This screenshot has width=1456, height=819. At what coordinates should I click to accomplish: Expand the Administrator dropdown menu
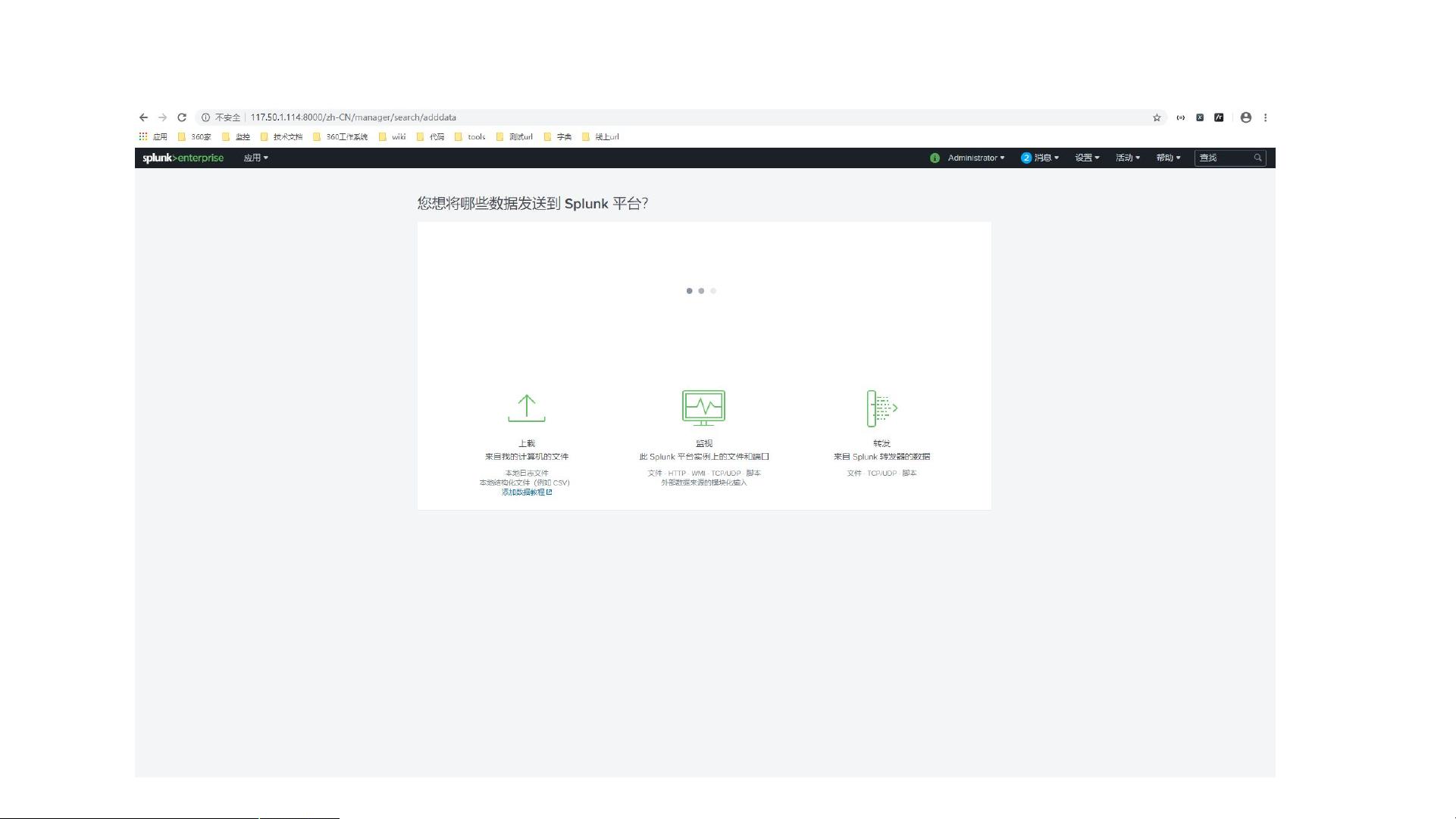(976, 158)
